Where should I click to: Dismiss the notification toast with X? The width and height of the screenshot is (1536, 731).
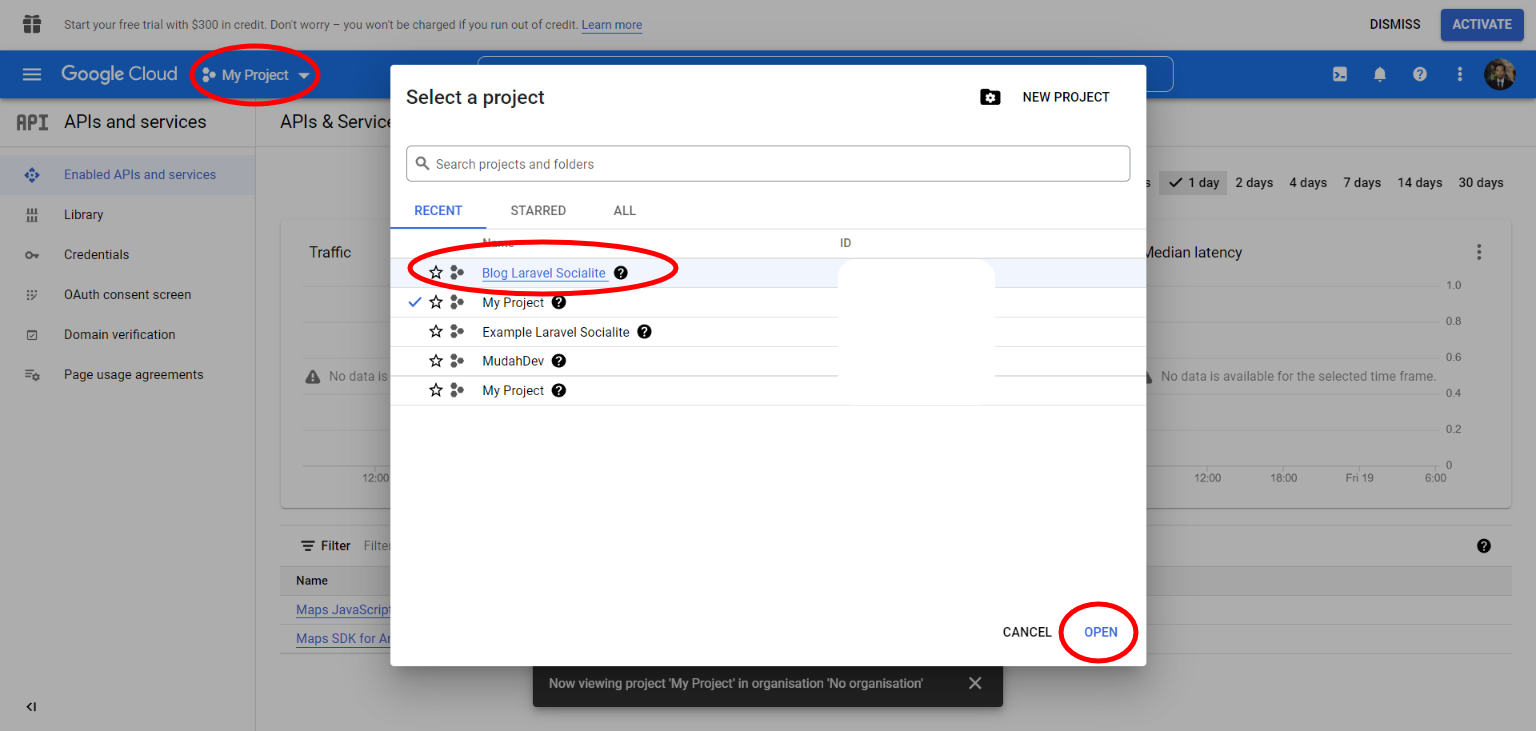click(975, 683)
